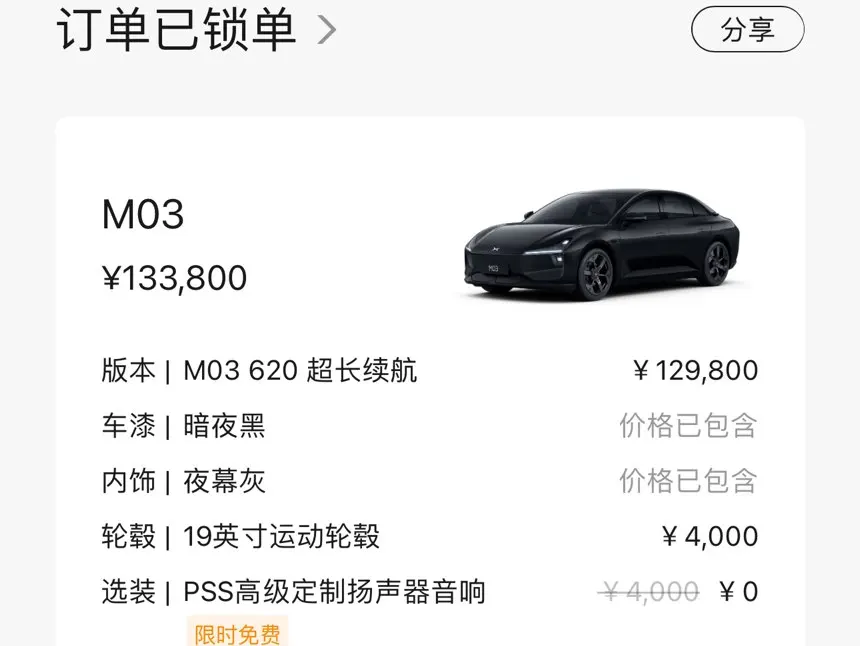Image resolution: width=860 pixels, height=646 pixels.
Task: Open the 轮毂 19英寸运动轮毂 wheel row
Action: [x=430, y=536]
